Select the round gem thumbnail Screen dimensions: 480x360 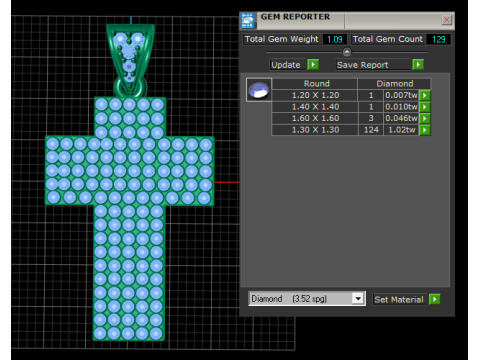(x=259, y=90)
